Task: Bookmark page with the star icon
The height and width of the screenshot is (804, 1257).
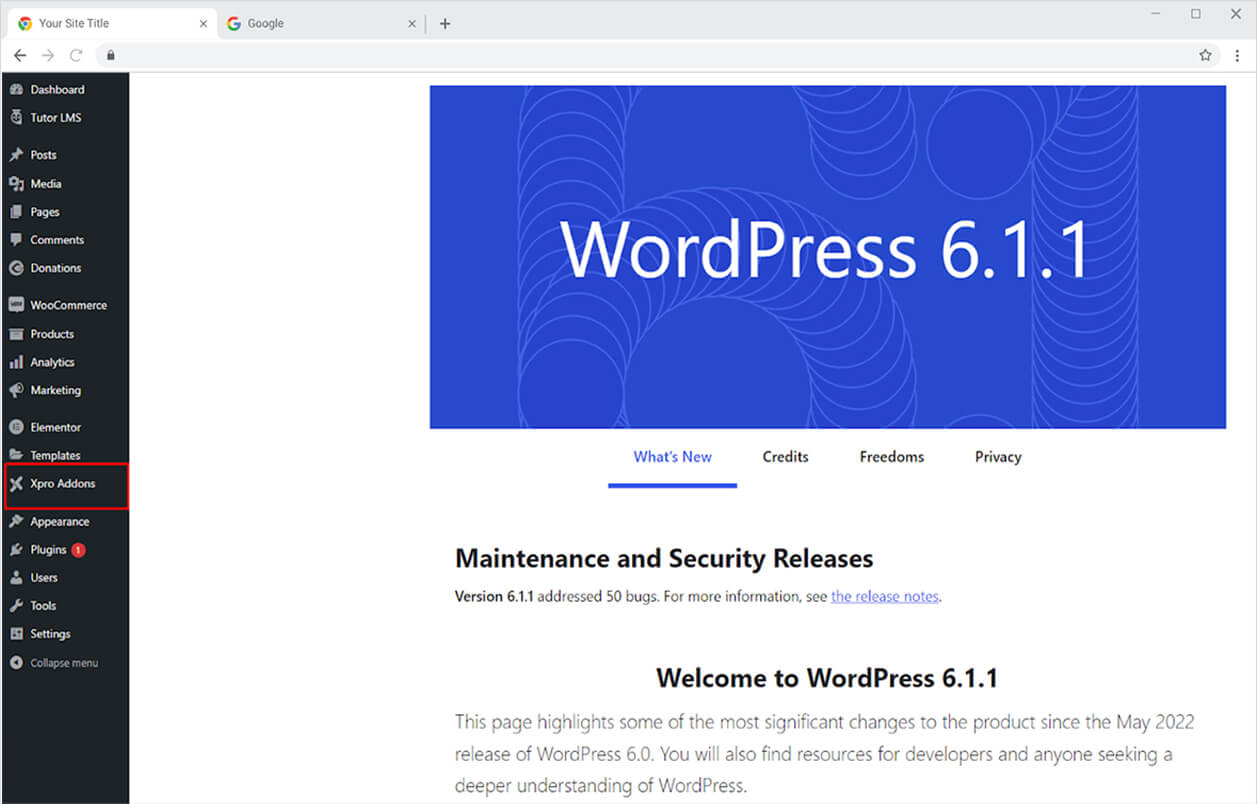Action: click(x=1205, y=55)
